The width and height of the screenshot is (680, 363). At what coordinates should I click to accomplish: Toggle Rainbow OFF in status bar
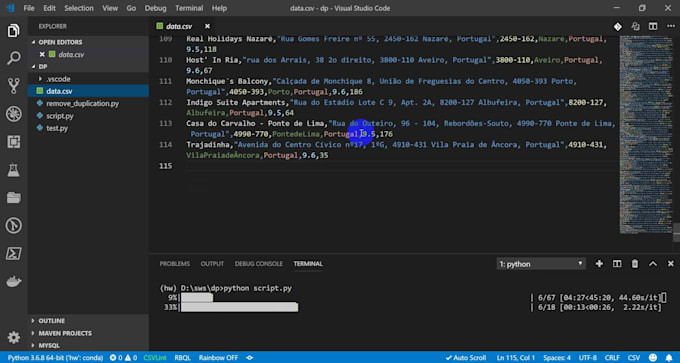(x=218, y=358)
